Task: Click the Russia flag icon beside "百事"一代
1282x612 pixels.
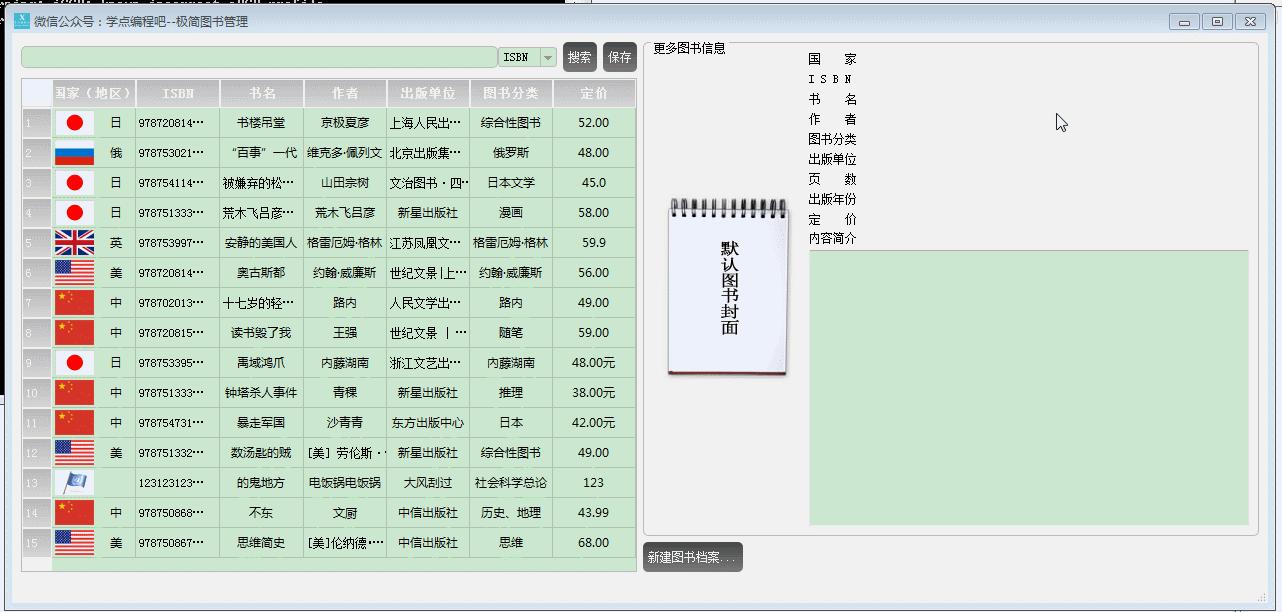Action: [74, 152]
